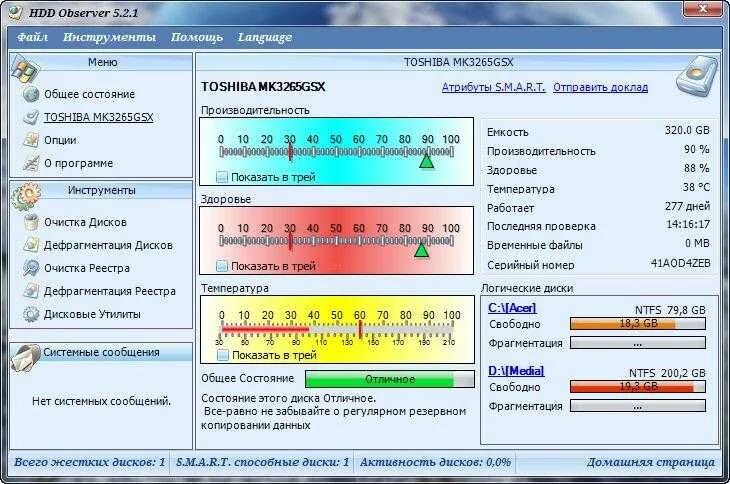Click the drive icon beside TOSHIBA MK3265GSX
Image resolution: width=730 pixels, height=484 pixels.
pos(31,117)
